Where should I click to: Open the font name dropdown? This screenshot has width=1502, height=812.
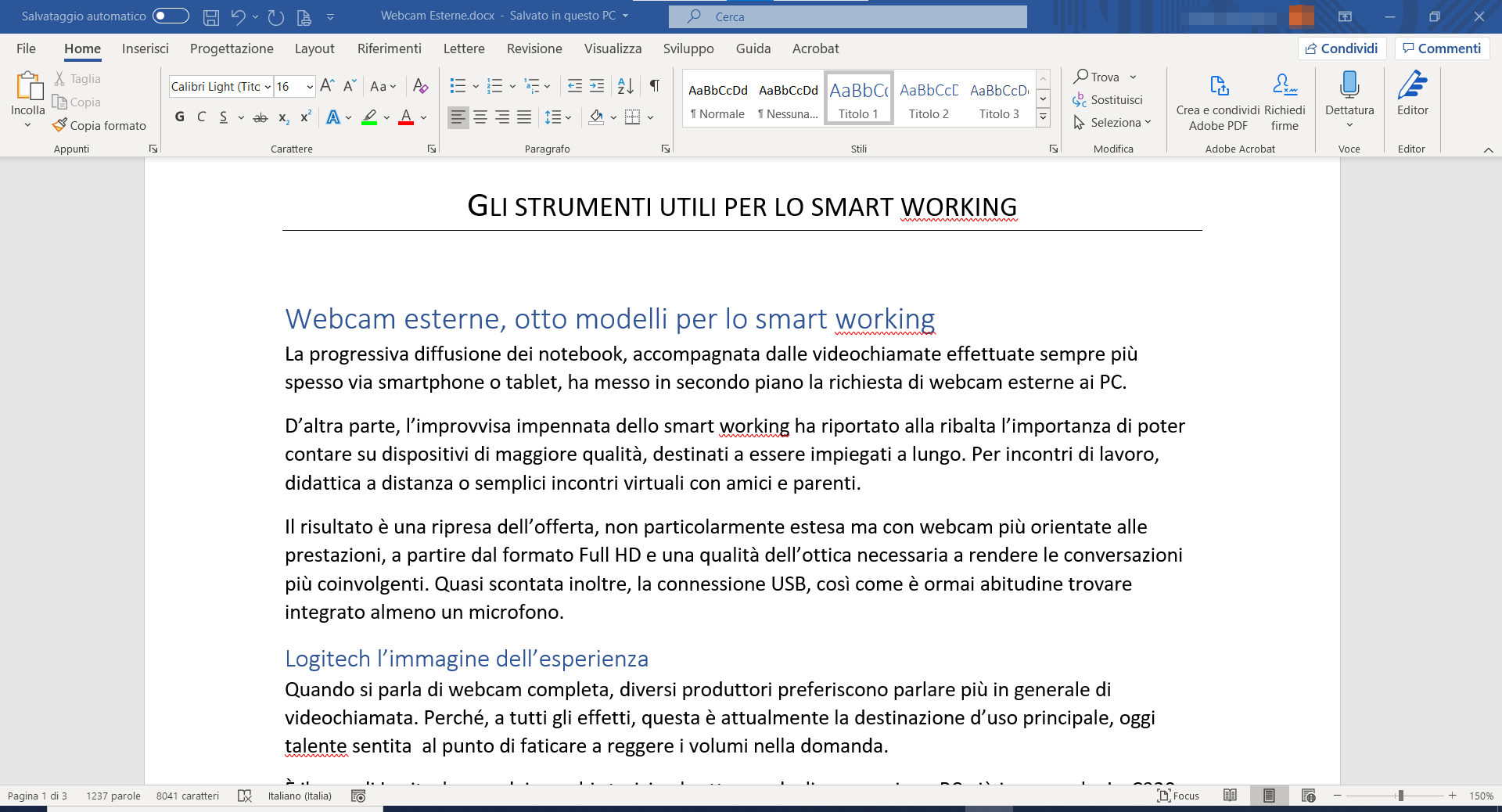pyautogui.click(x=268, y=87)
